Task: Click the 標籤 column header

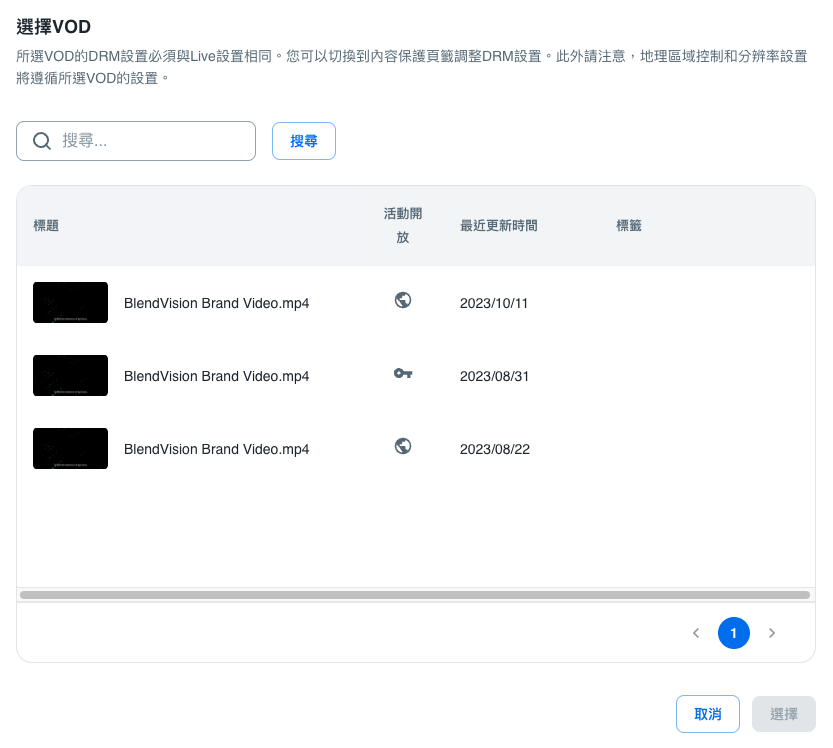Action: [628, 226]
